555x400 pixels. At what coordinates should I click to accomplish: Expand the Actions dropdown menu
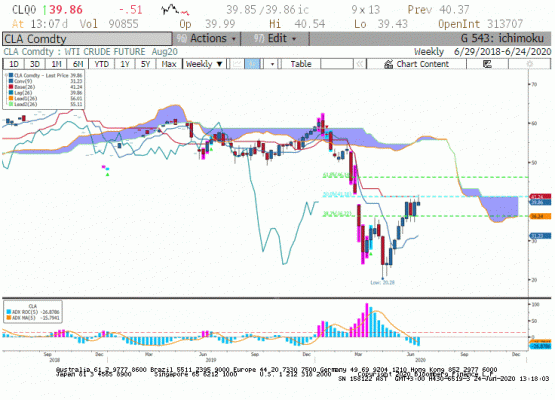[206, 38]
